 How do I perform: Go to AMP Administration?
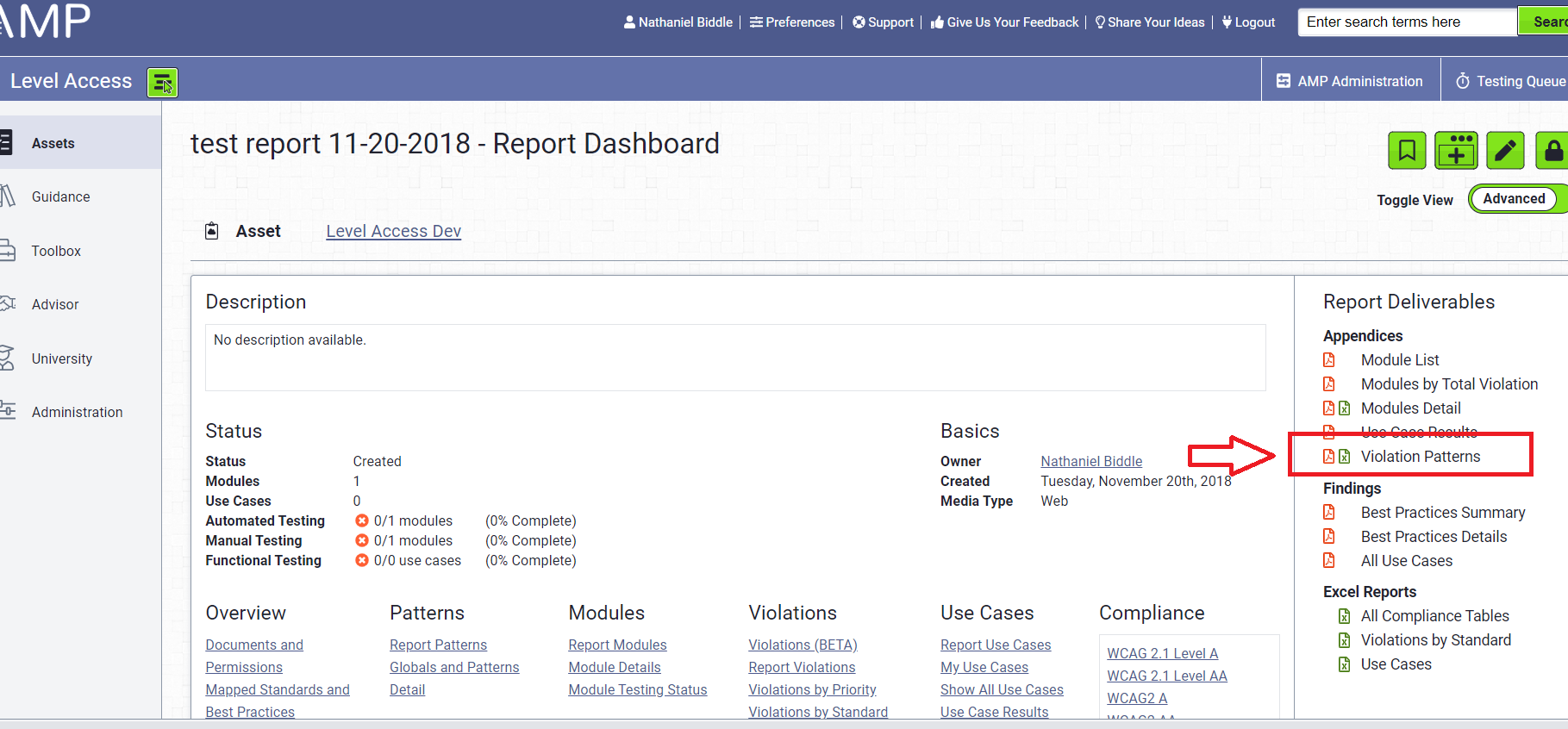click(x=1350, y=81)
